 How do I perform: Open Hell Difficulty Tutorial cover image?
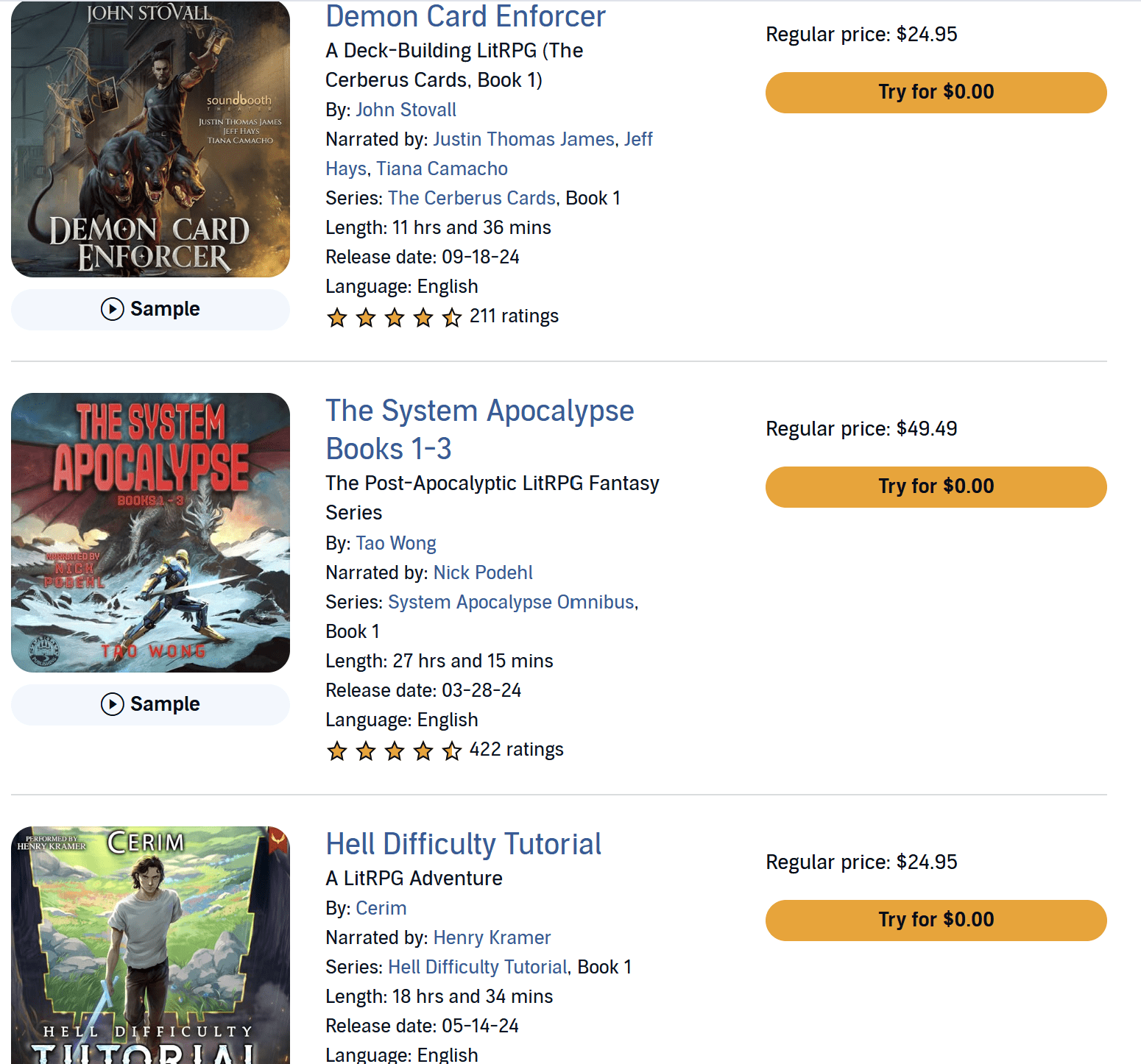point(150,945)
